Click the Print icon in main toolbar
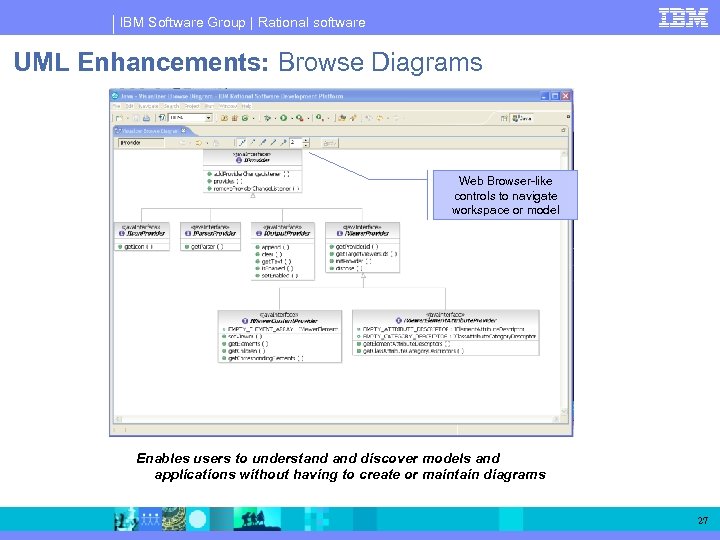 pyautogui.click(x=146, y=118)
